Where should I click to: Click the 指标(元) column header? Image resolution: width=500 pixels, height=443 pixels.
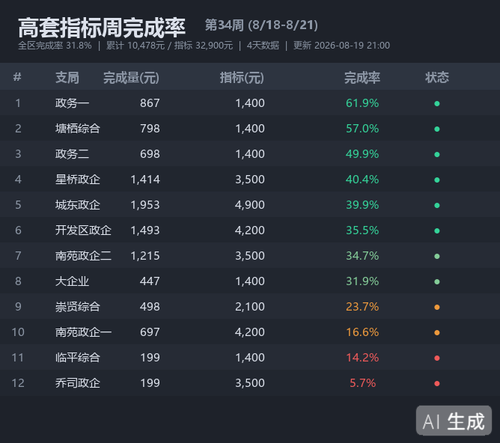(242, 78)
